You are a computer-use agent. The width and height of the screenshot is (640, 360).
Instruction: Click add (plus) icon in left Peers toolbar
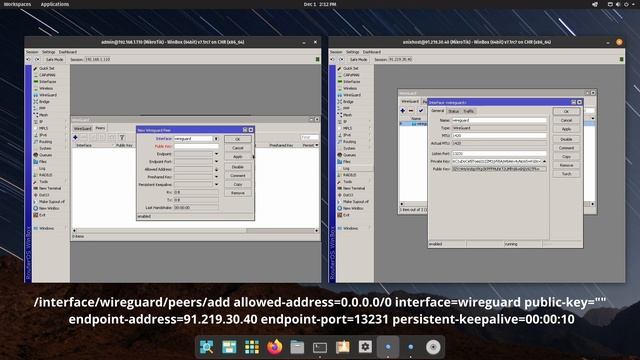click(75, 138)
